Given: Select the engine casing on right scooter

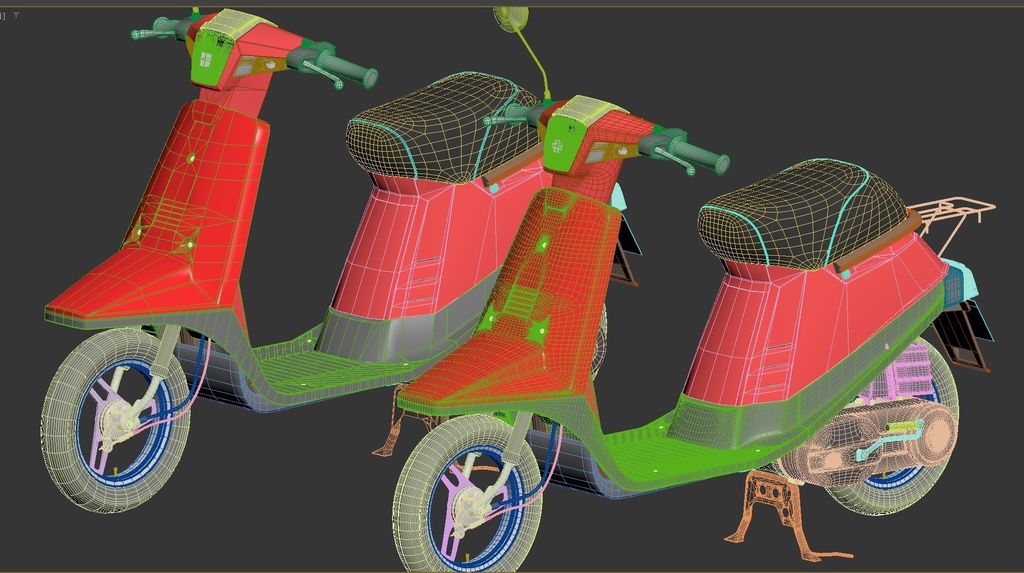Looking at the screenshot, I should click(x=869, y=444).
